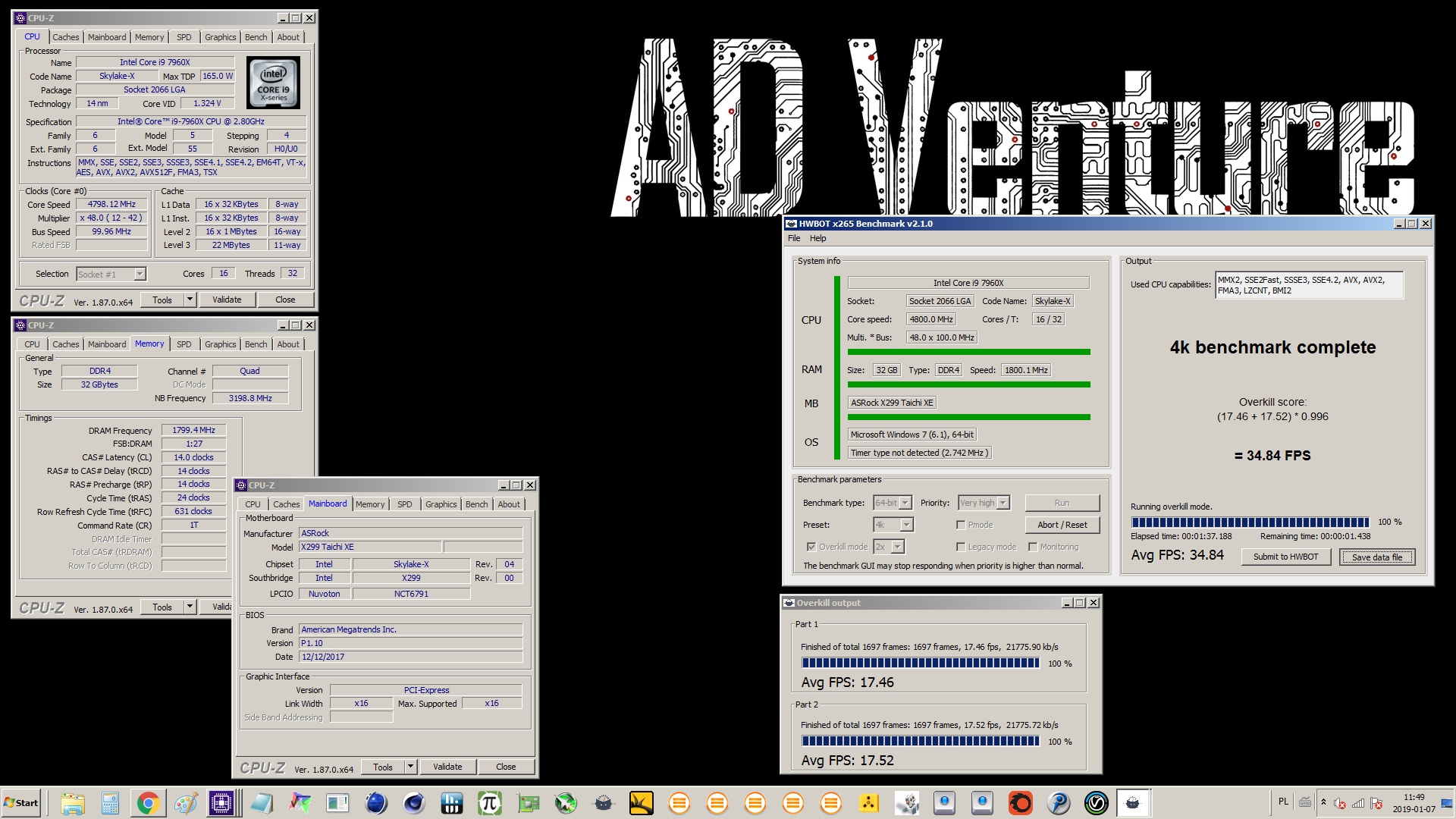The image size is (1456, 819).
Task: Open the yellow landscape taskbar icon
Action: pyautogui.click(x=642, y=803)
